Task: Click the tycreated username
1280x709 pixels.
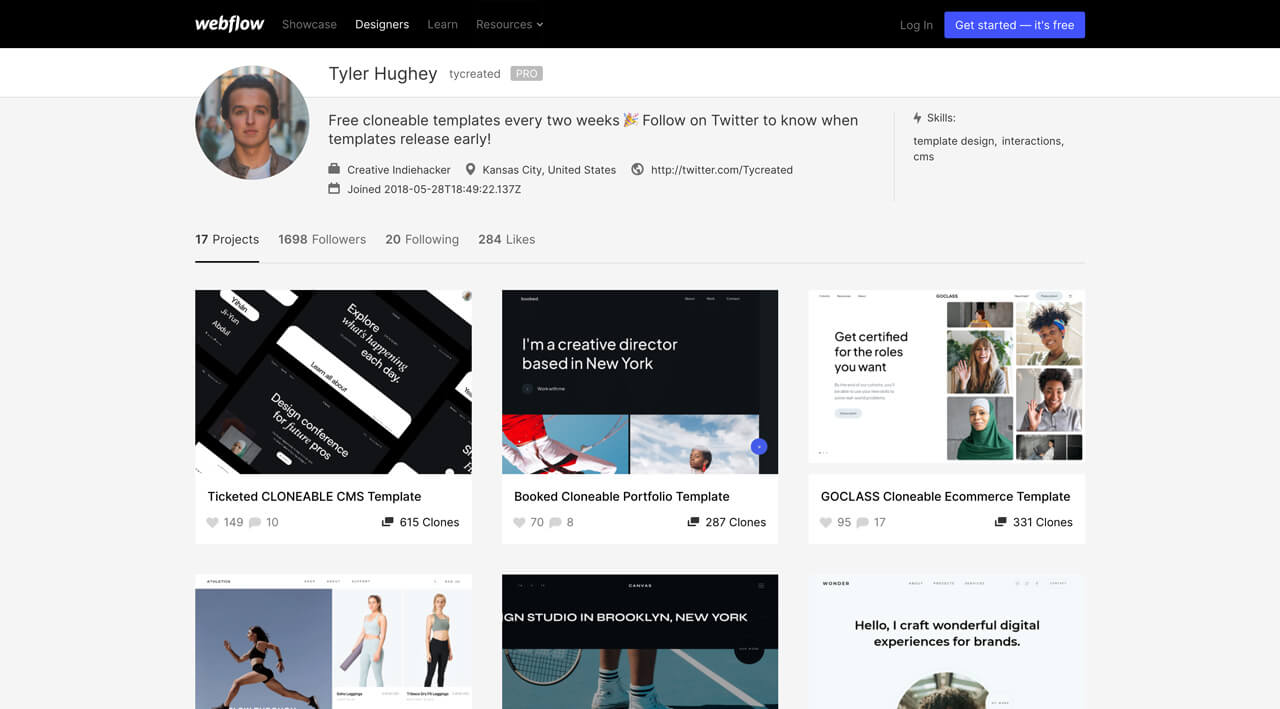Action: pyautogui.click(x=474, y=74)
